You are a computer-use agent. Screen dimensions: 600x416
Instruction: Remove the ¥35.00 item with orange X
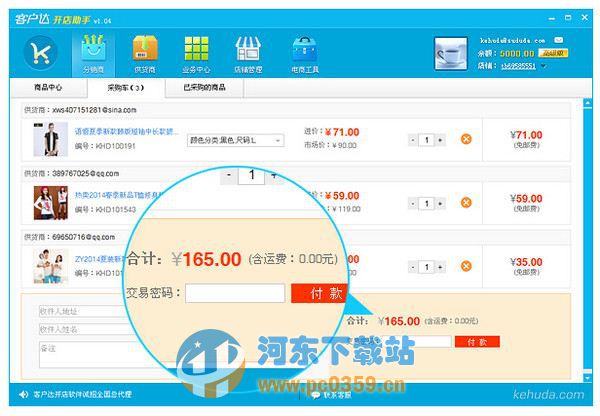point(466,266)
